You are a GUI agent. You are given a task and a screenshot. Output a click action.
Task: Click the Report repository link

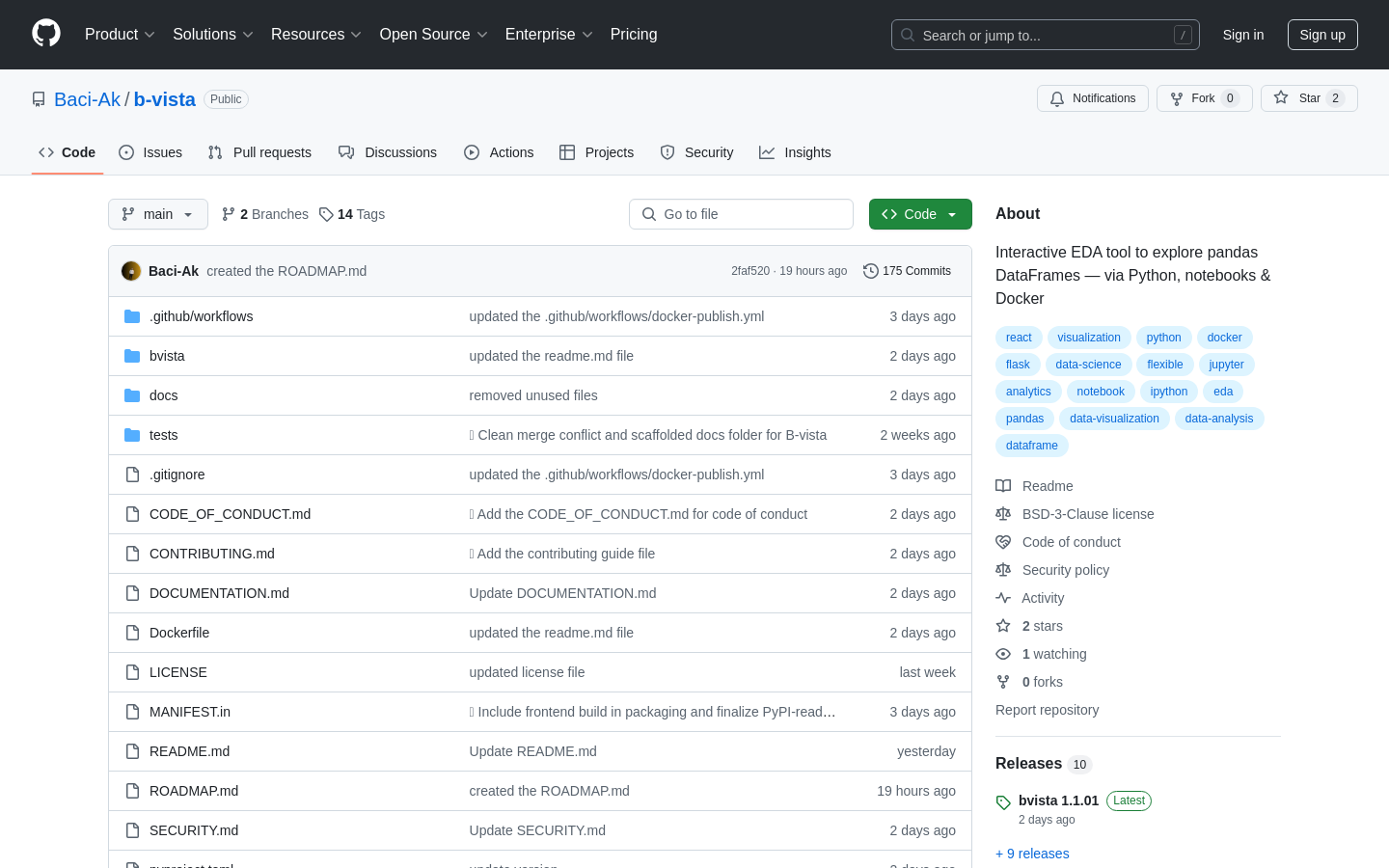(1047, 710)
